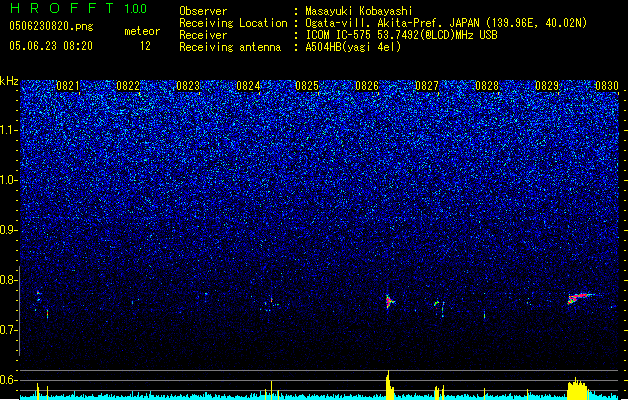Click the 0822 time marker
The height and width of the screenshot is (400, 629).
click(x=128, y=86)
